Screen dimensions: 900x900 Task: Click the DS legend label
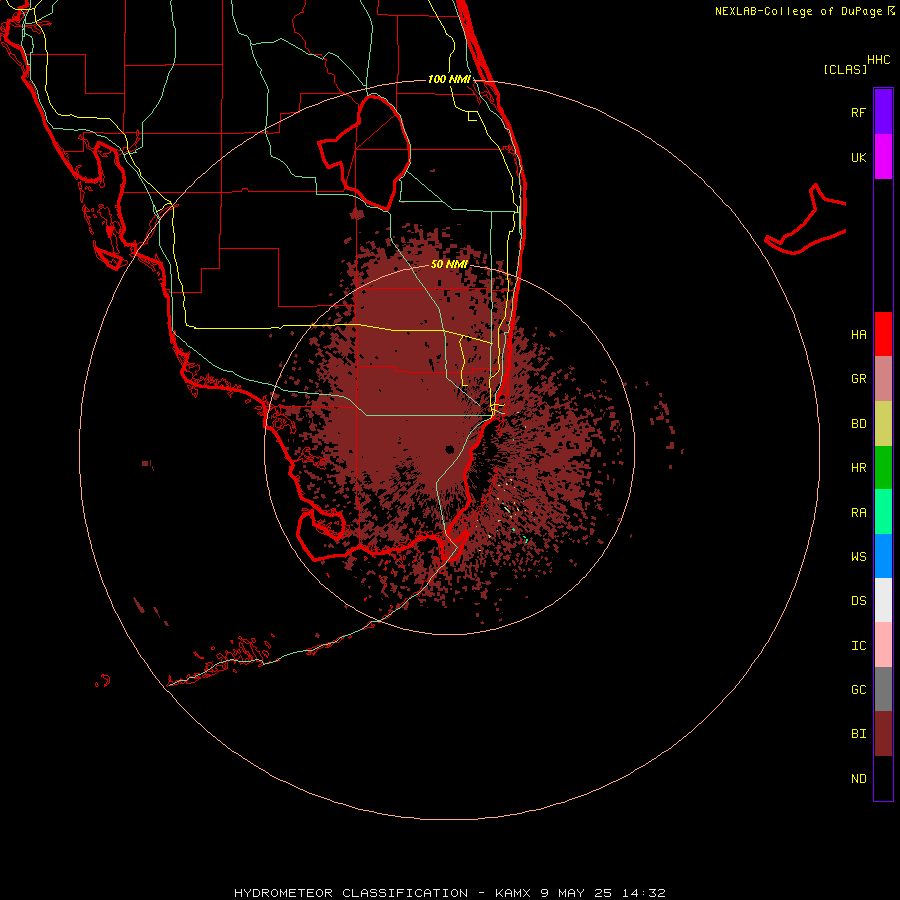pyautogui.click(x=858, y=601)
